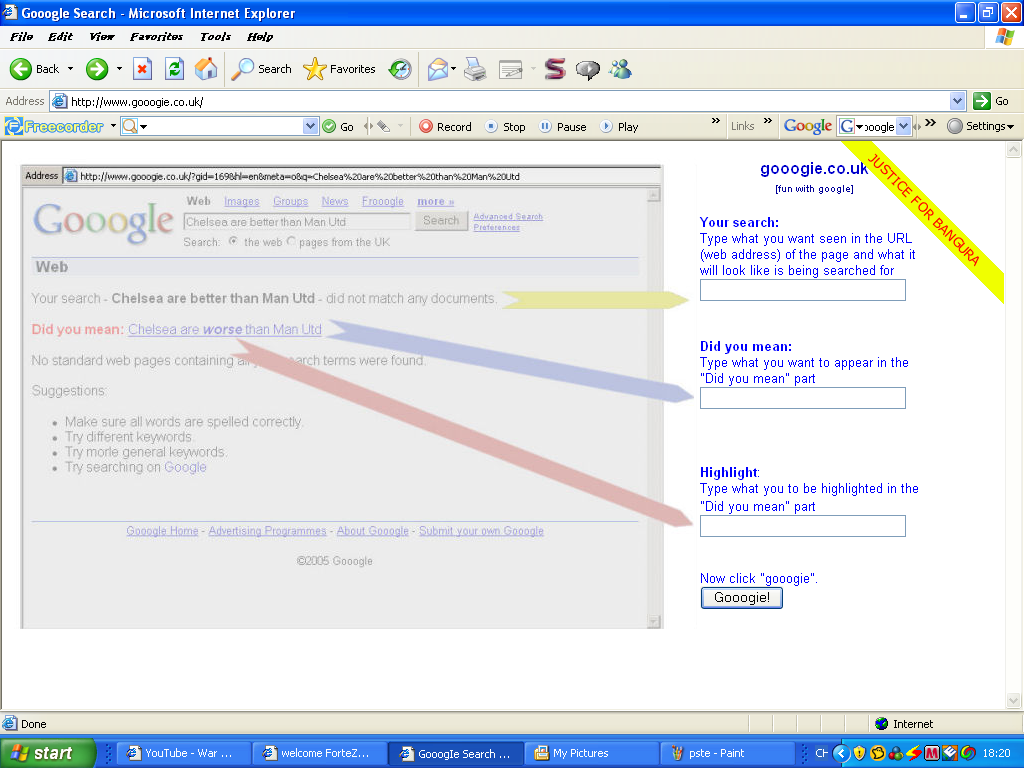Screen dimensions: 1024x768
Task: Click the Edit page toolbar icon
Action: [x=510, y=69]
